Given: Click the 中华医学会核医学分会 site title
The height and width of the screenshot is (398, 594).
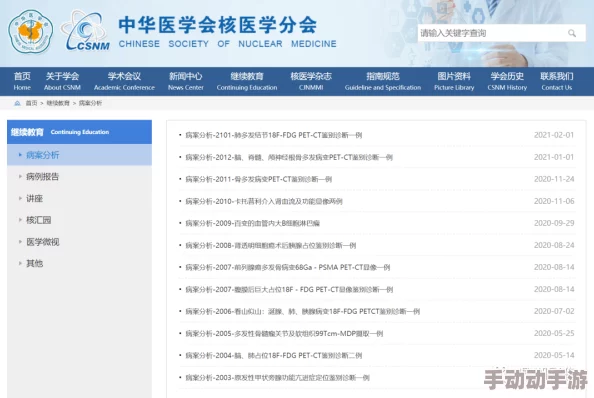Looking at the screenshot, I should coord(218,25).
